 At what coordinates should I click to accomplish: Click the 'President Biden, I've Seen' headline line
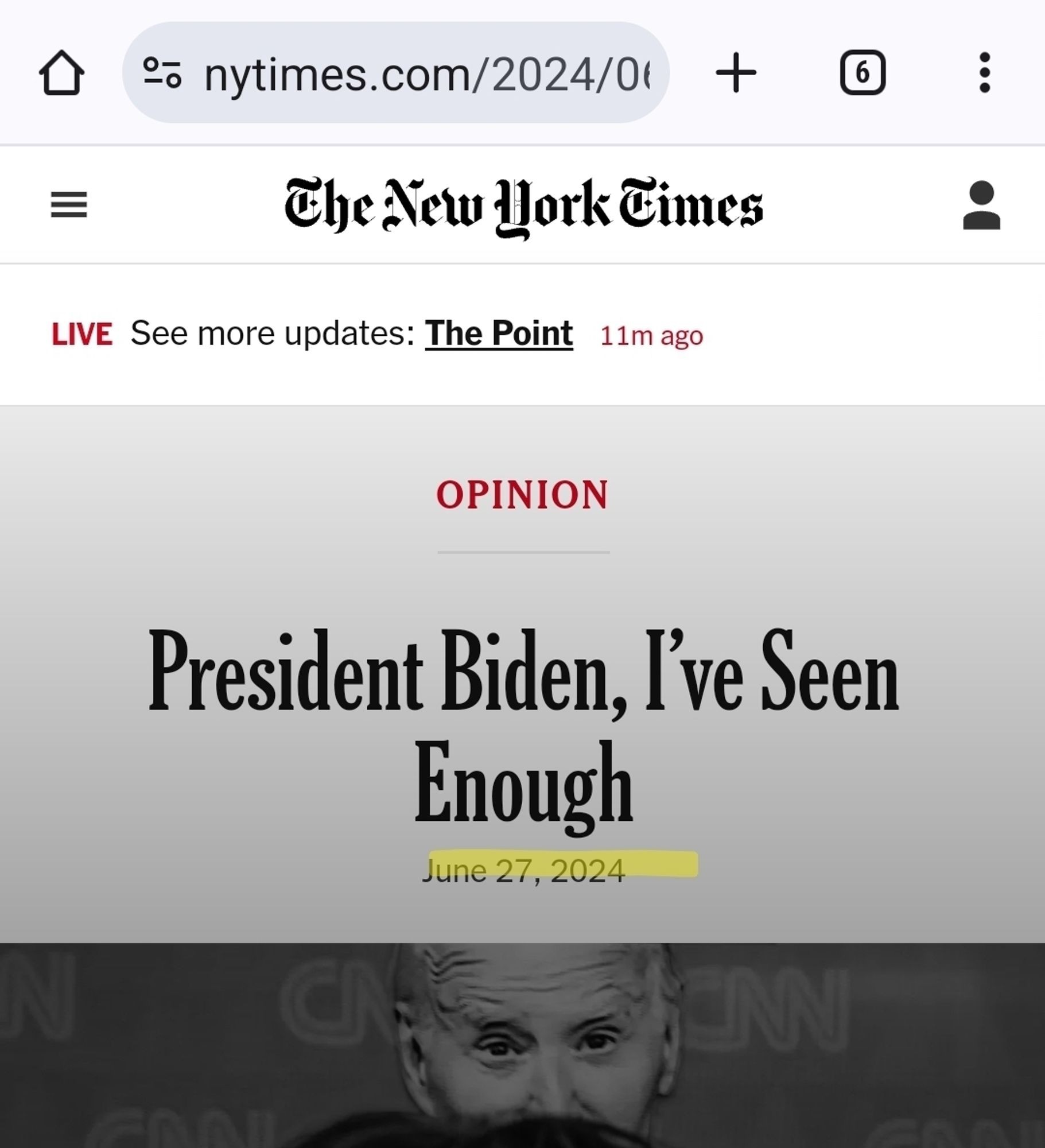[x=523, y=672]
